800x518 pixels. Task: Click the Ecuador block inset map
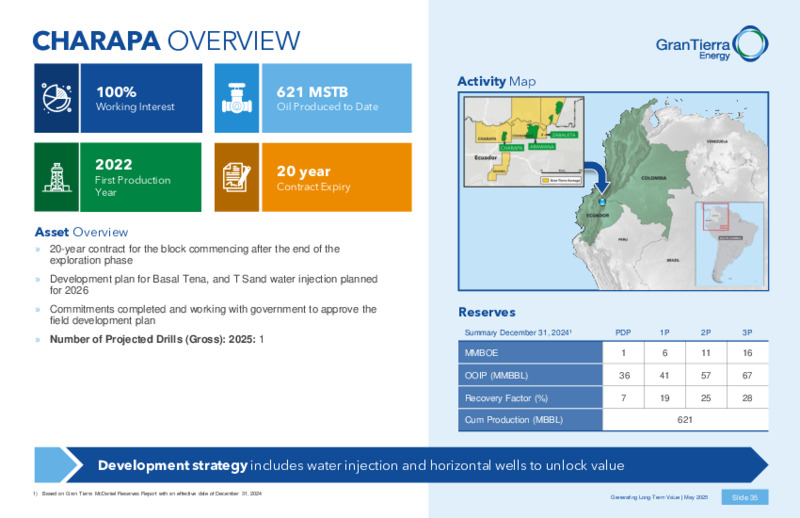pos(523,141)
